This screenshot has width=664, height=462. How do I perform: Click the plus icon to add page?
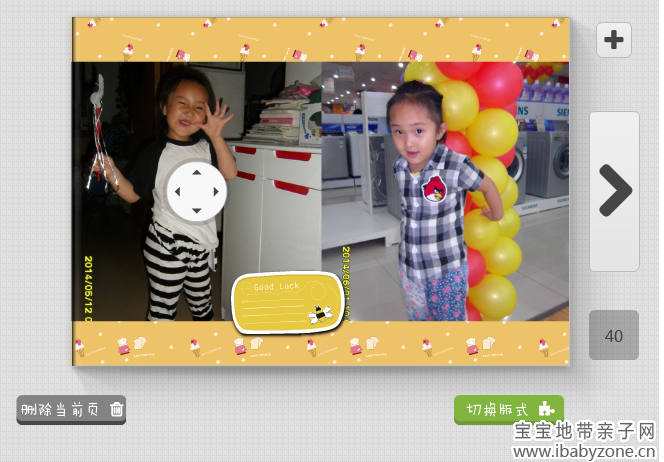[614, 40]
